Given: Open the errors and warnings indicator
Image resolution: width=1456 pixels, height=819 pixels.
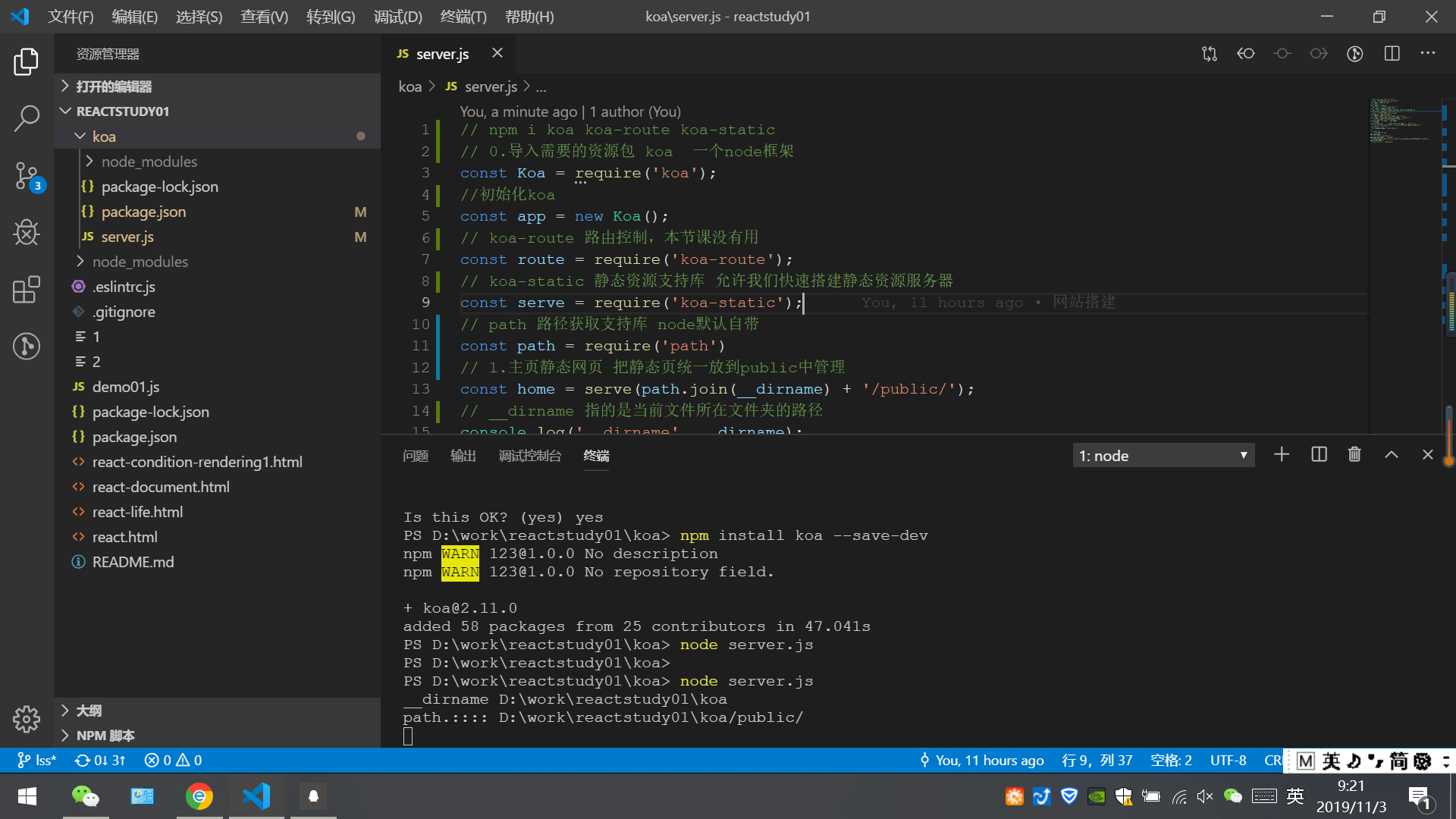Looking at the screenshot, I should tap(172, 760).
